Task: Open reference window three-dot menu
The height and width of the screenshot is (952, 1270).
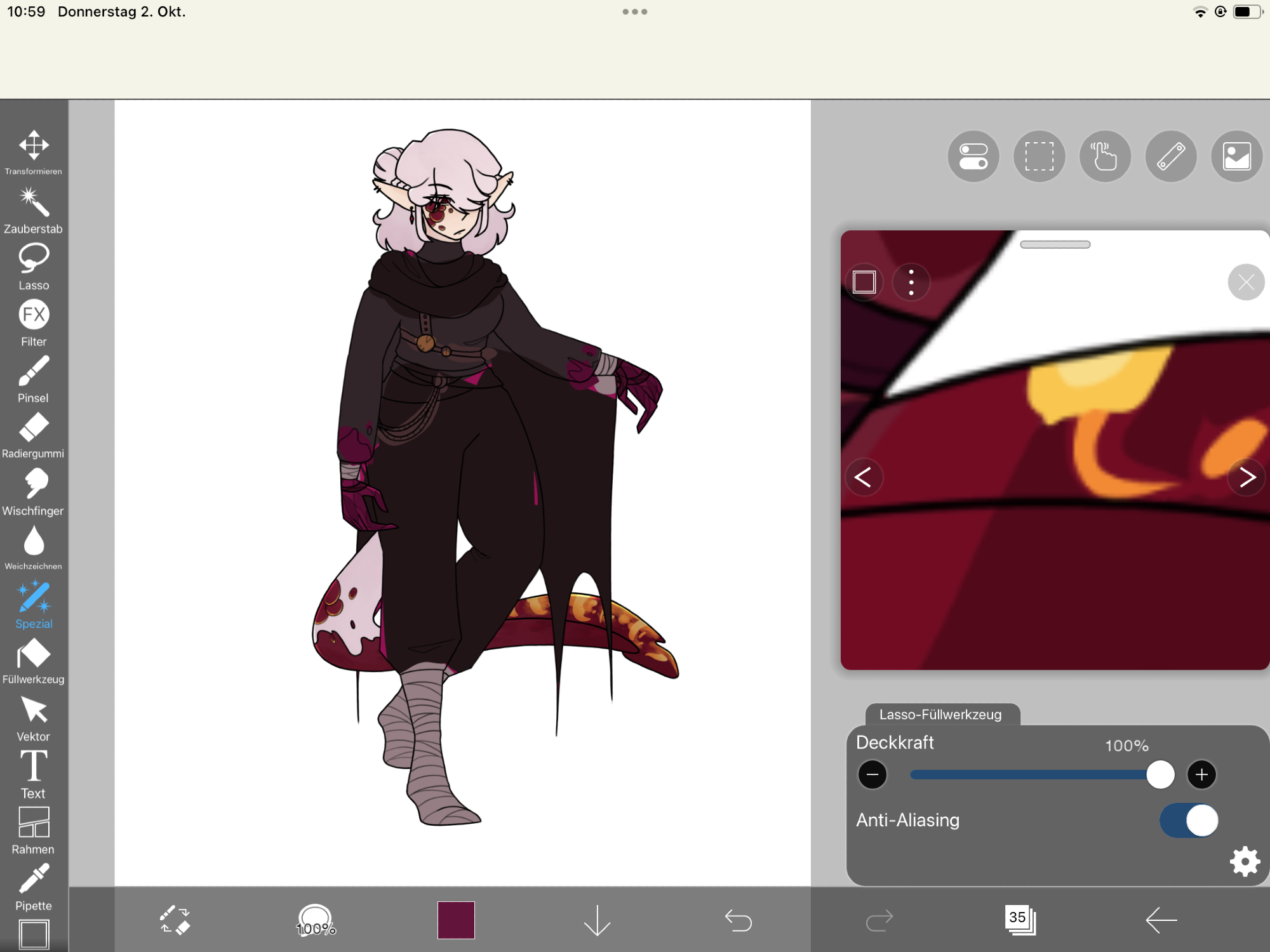Action: [911, 282]
